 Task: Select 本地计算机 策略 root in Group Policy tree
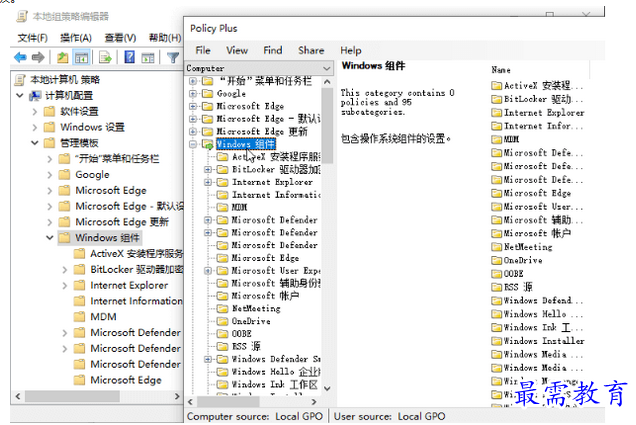point(65,79)
